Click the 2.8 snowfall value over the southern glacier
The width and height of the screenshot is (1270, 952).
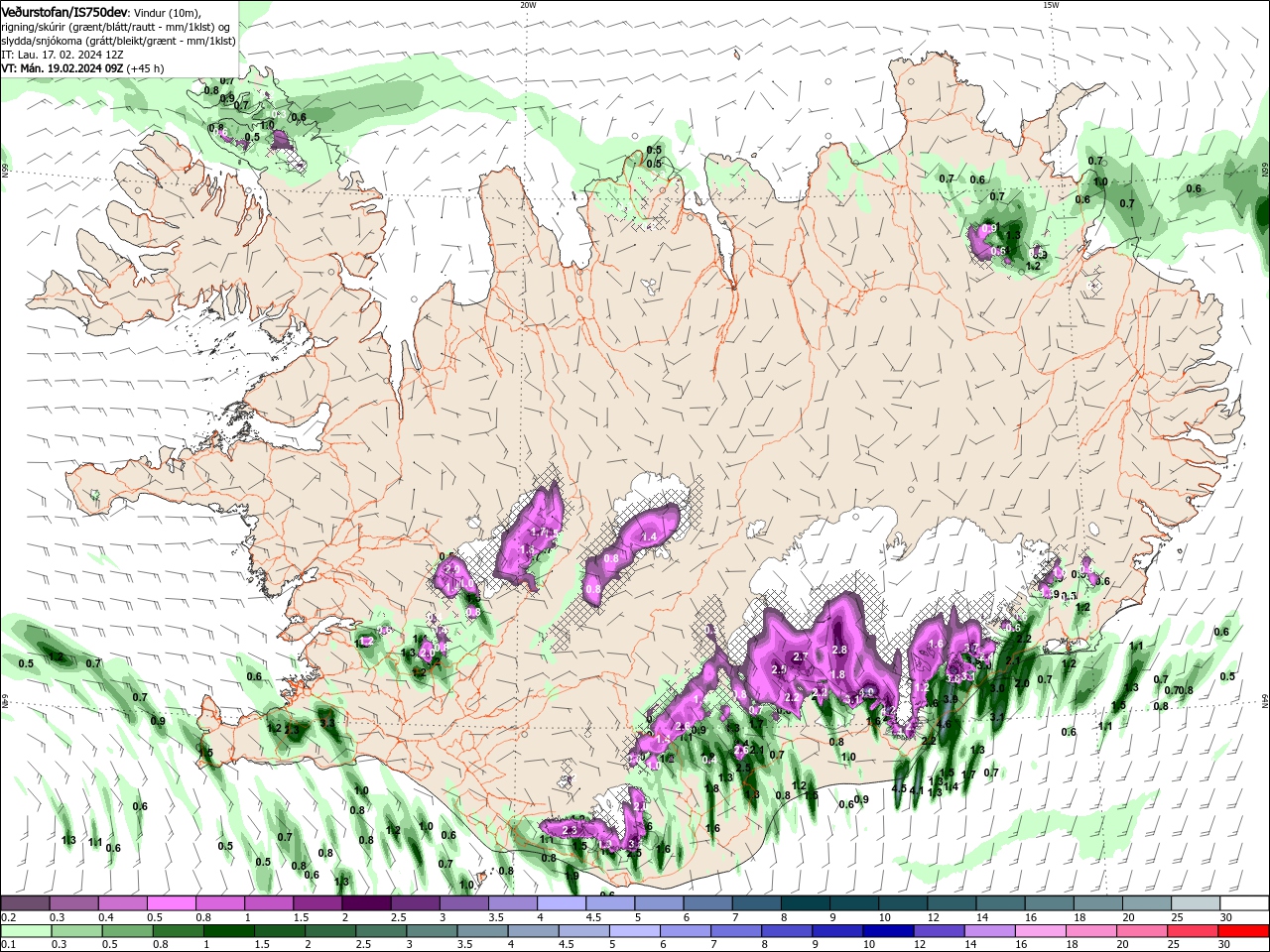point(839,650)
